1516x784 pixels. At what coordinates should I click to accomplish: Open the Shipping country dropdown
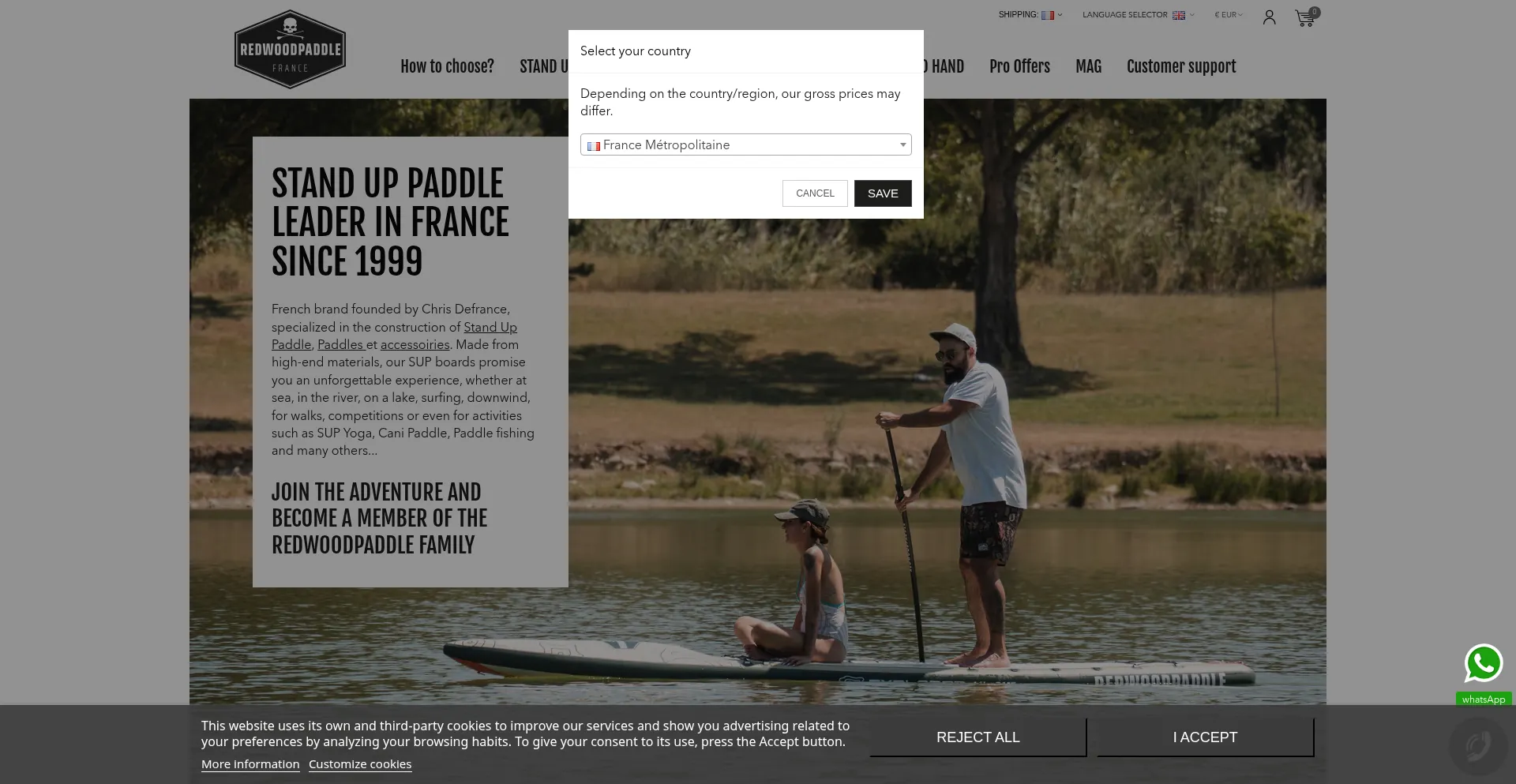point(1030,15)
